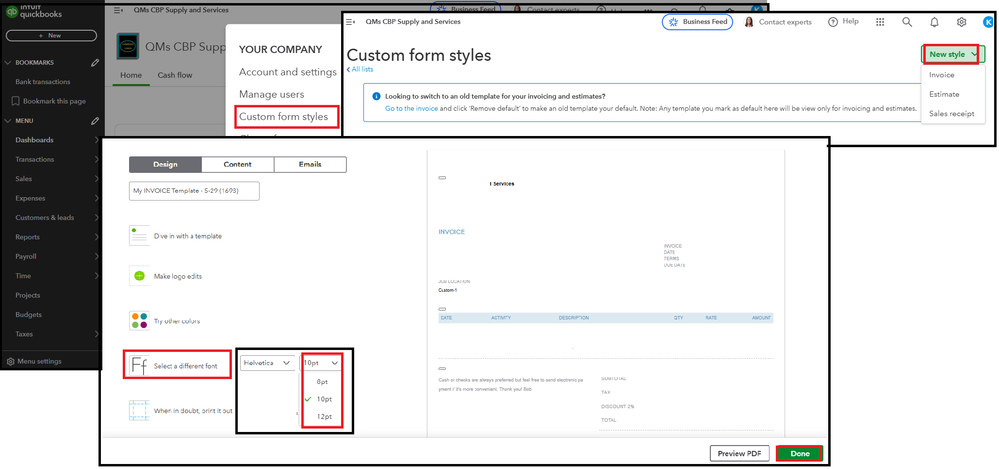Open Customers & leads in sidebar

tap(45, 217)
